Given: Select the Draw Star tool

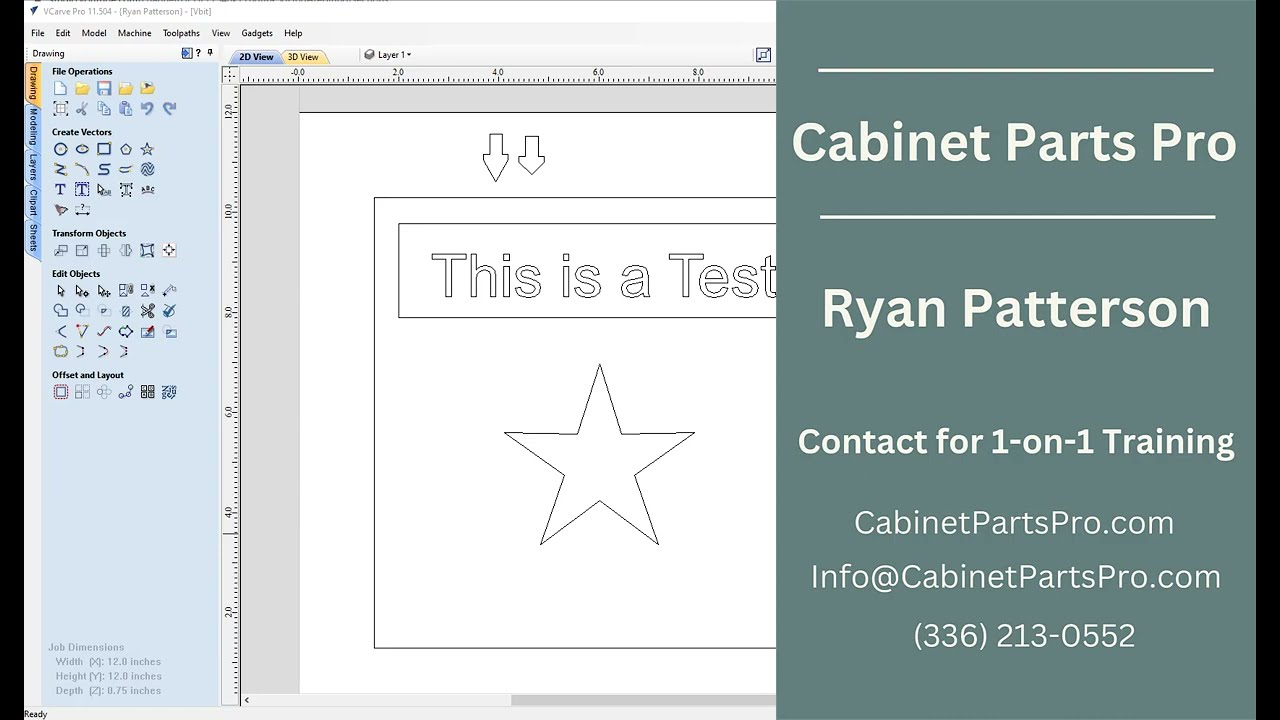Looking at the screenshot, I should coord(147,149).
